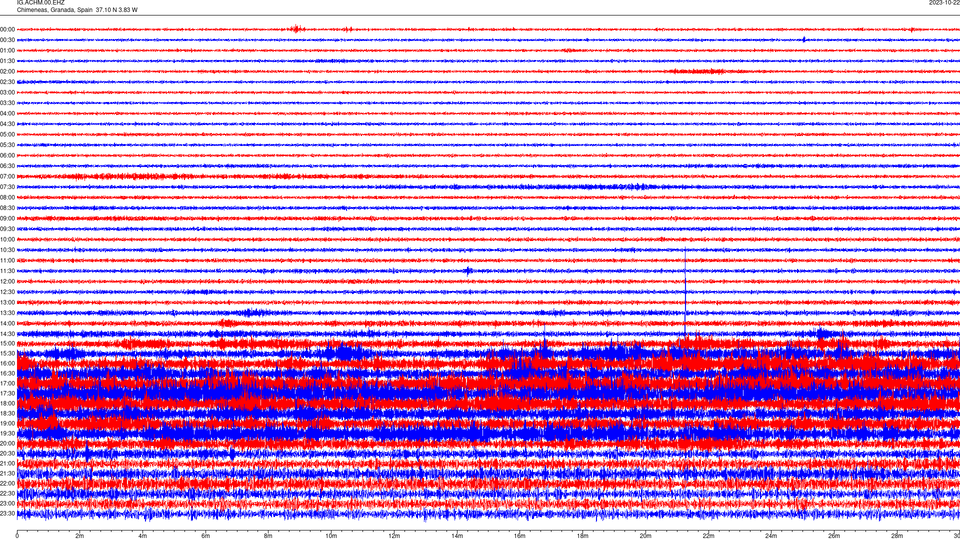This screenshot has width=960, height=540.
Task: Select the 18:30 trace time label
Action: 7,413
